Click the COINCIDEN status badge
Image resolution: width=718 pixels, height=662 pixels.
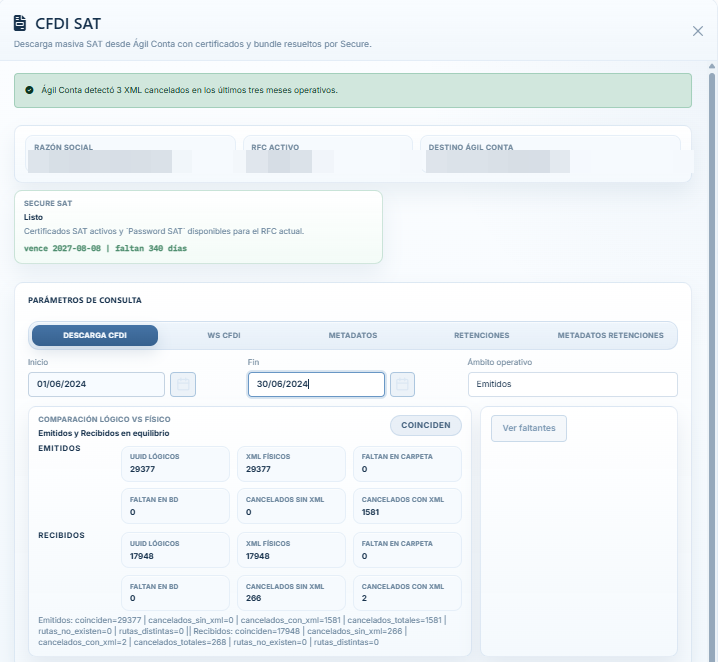point(426,425)
